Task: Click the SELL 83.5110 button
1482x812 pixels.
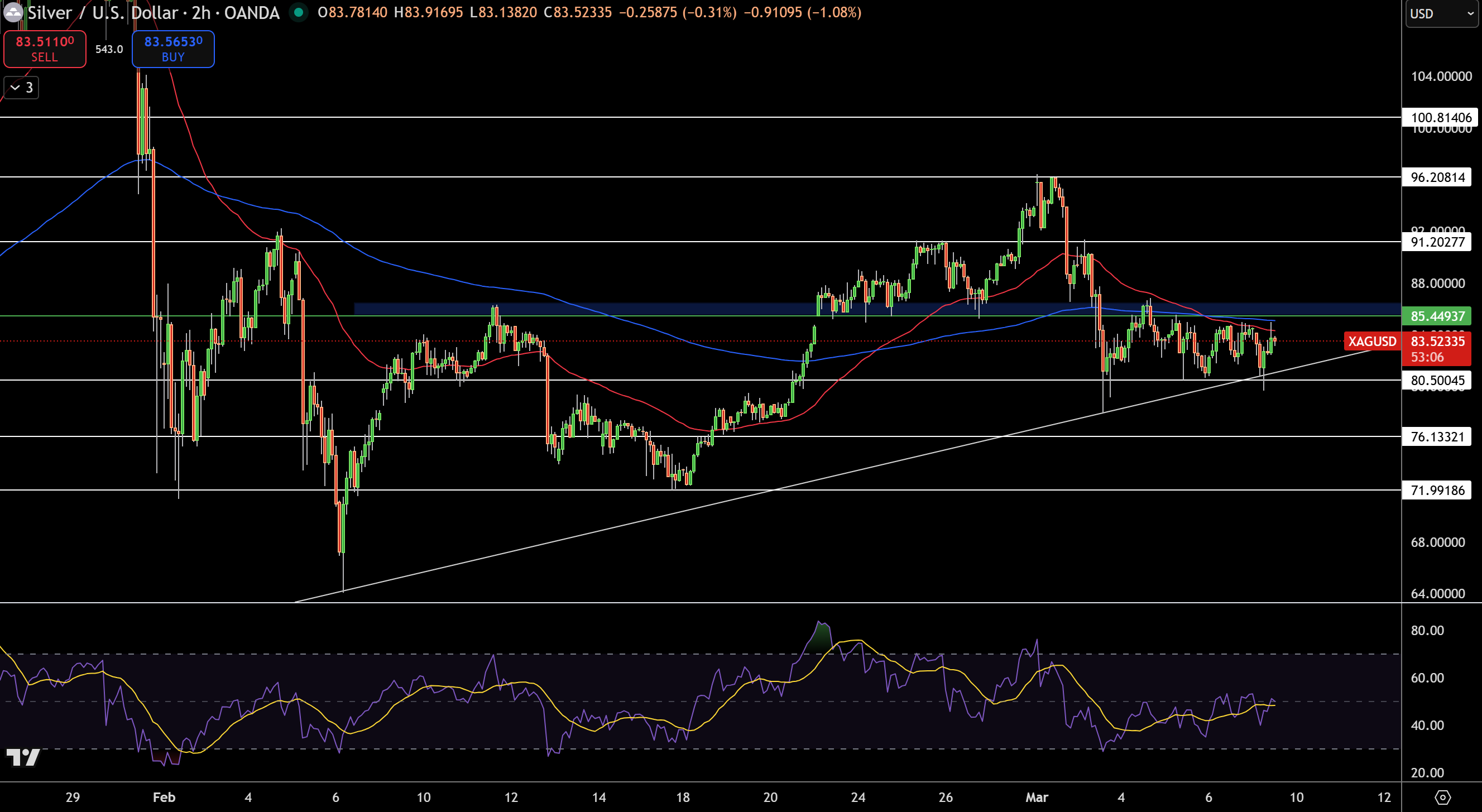Action: (45, 49)
